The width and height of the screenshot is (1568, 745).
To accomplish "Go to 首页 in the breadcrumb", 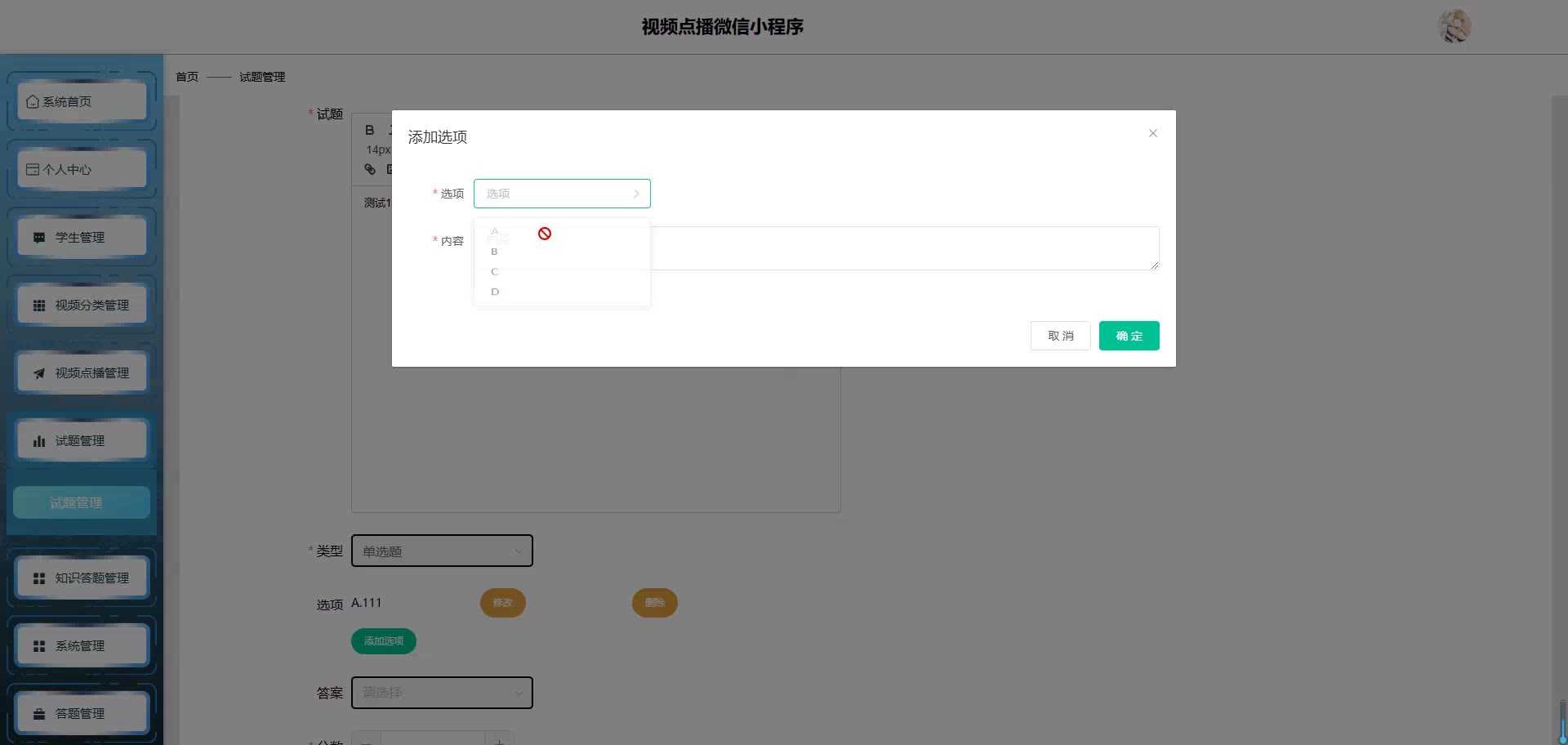I will click(x=187, y=77).
